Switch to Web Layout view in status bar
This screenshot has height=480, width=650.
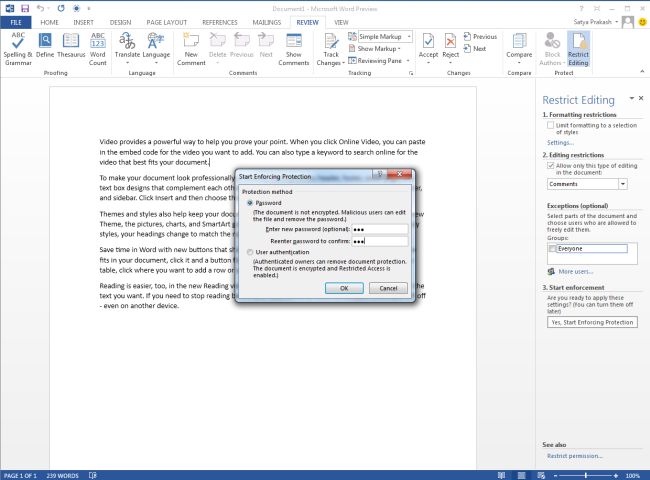click(541, 475)
